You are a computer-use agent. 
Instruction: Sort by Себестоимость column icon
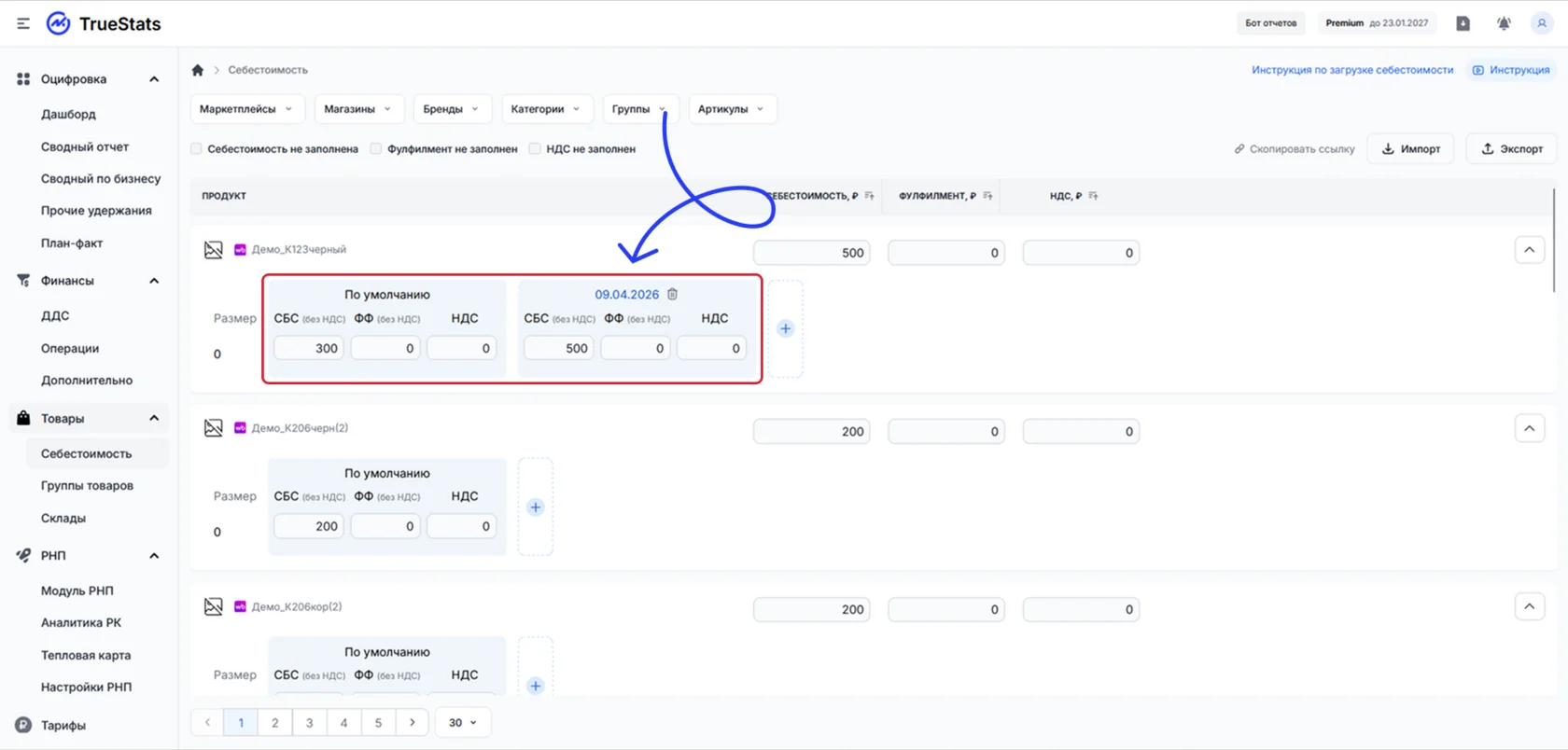(869, 196)
